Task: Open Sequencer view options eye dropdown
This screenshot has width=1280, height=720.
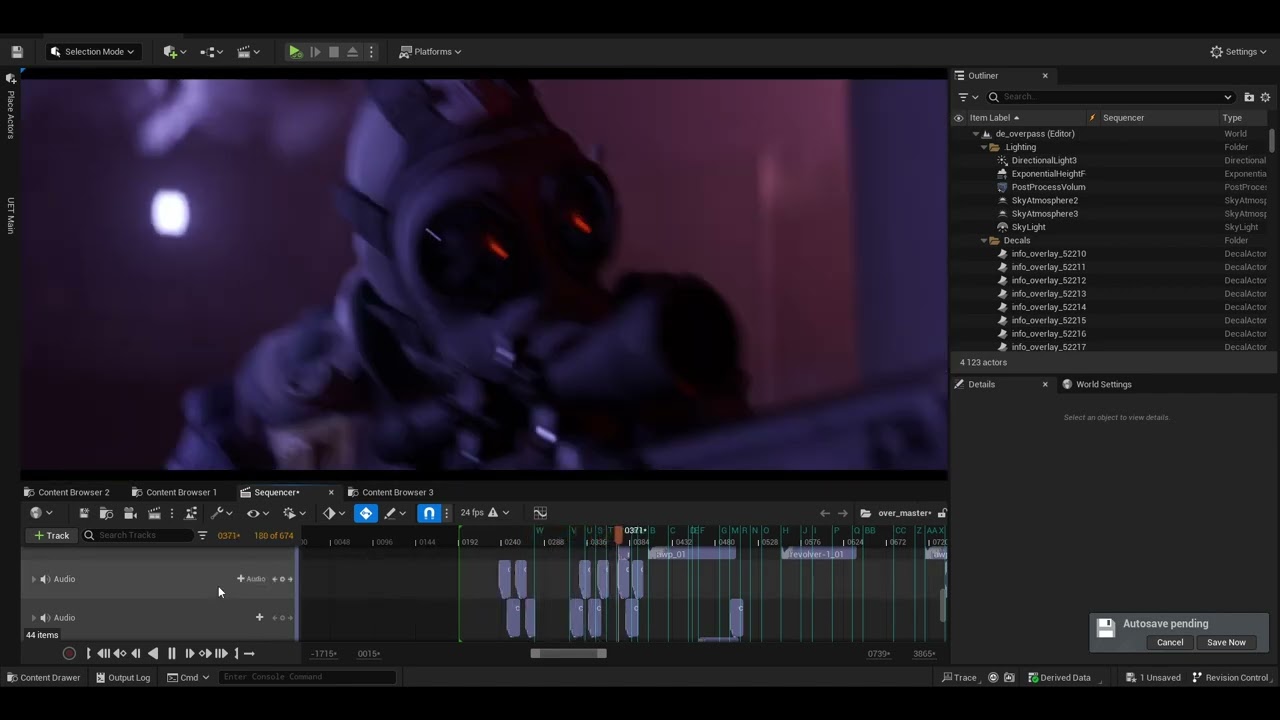Action: 257,514
